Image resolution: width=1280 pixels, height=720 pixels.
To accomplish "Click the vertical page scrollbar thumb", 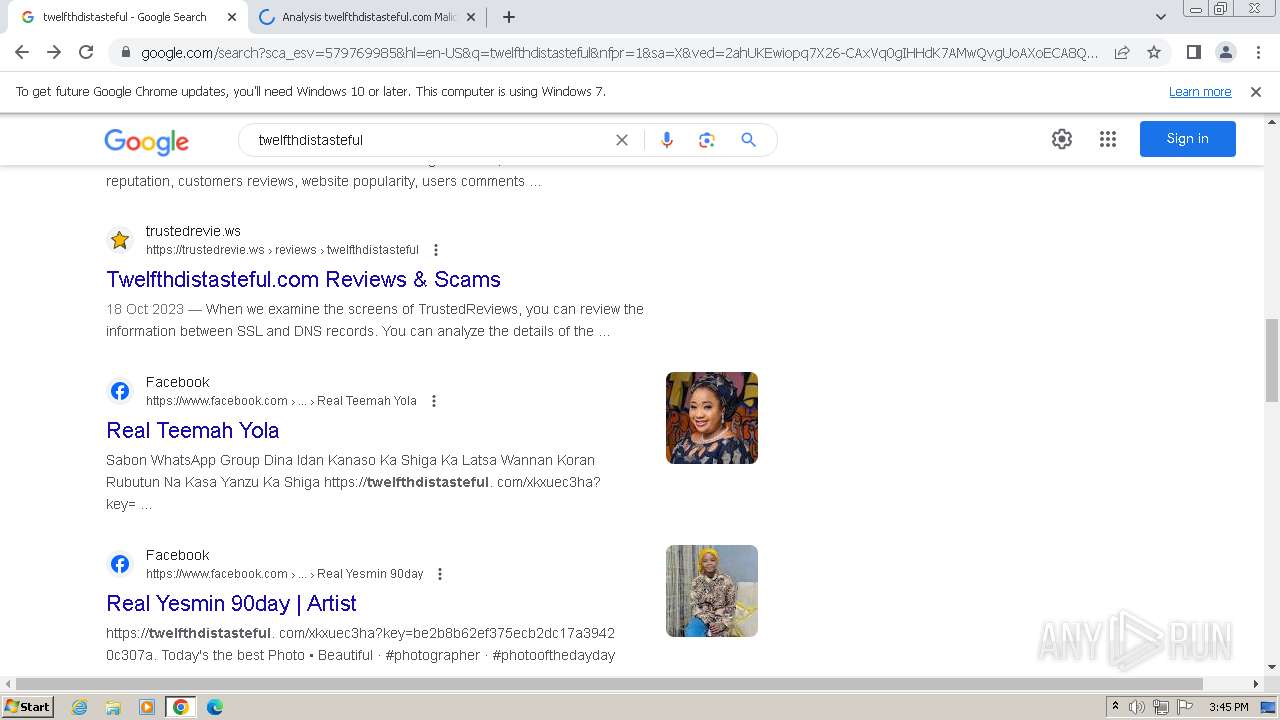I will pos(1271,360).
